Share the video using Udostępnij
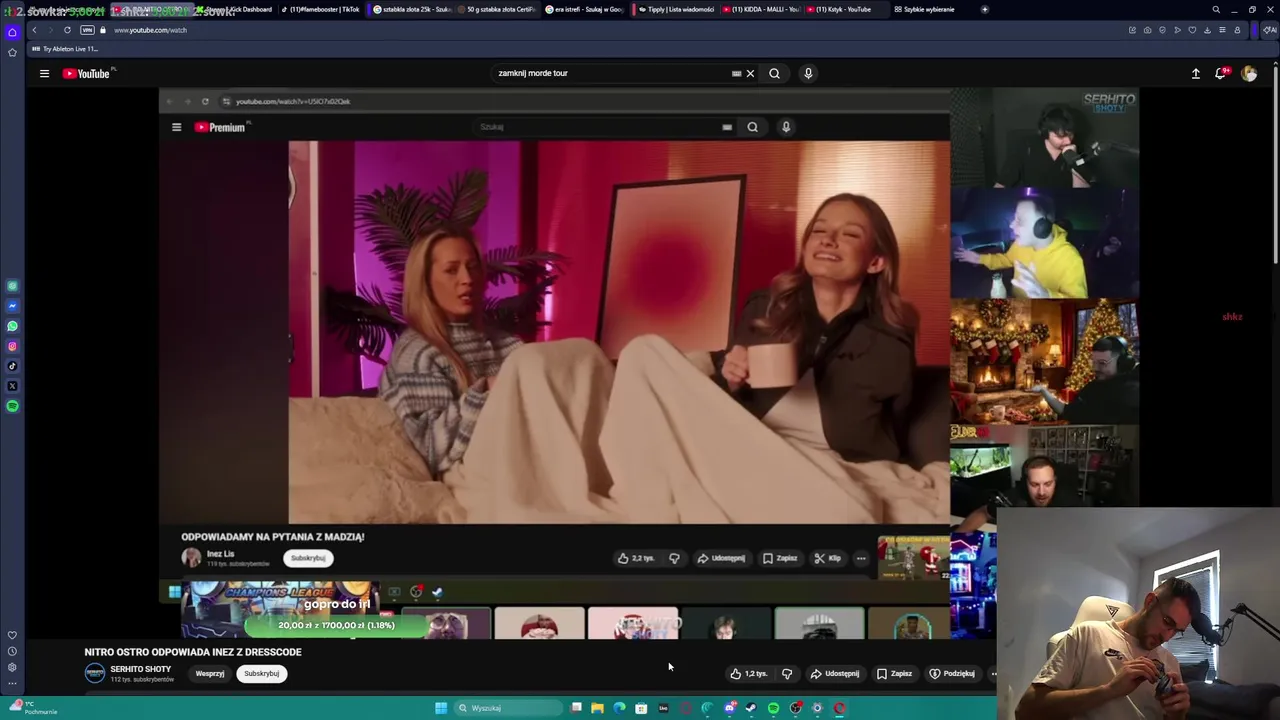 point(834,673)
